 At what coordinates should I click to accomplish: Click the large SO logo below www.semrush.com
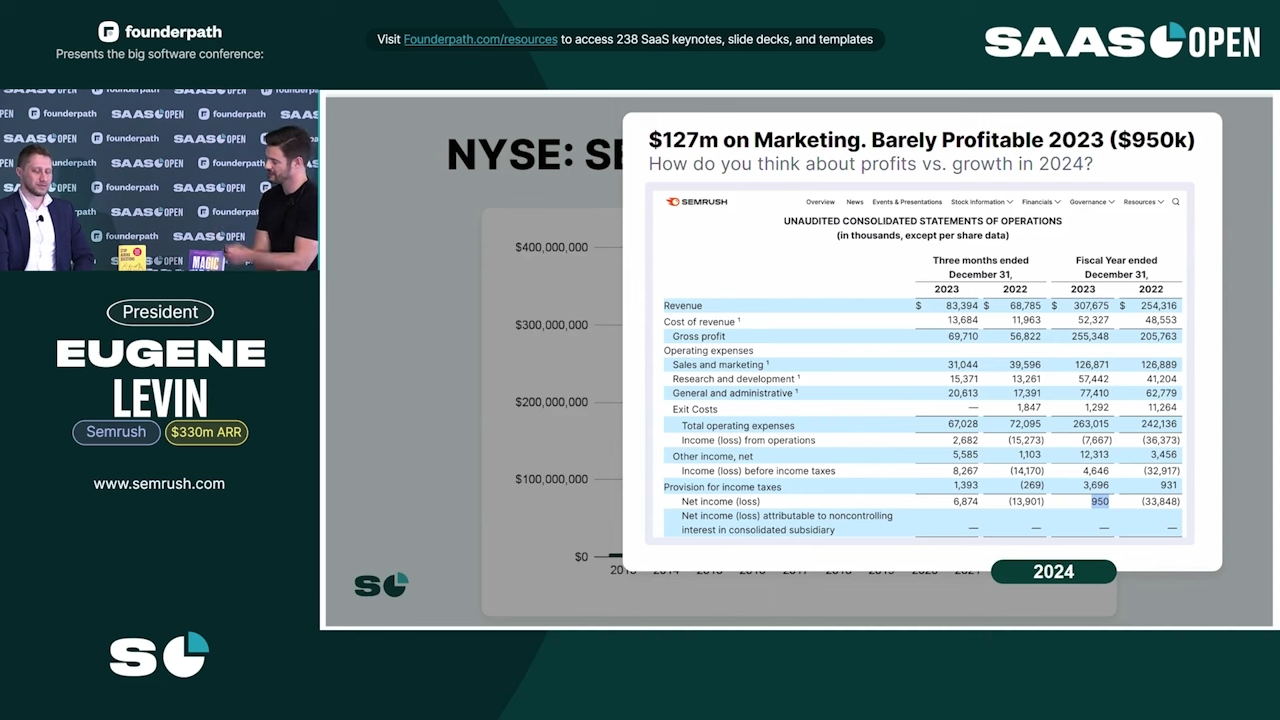tap(159, 654)
